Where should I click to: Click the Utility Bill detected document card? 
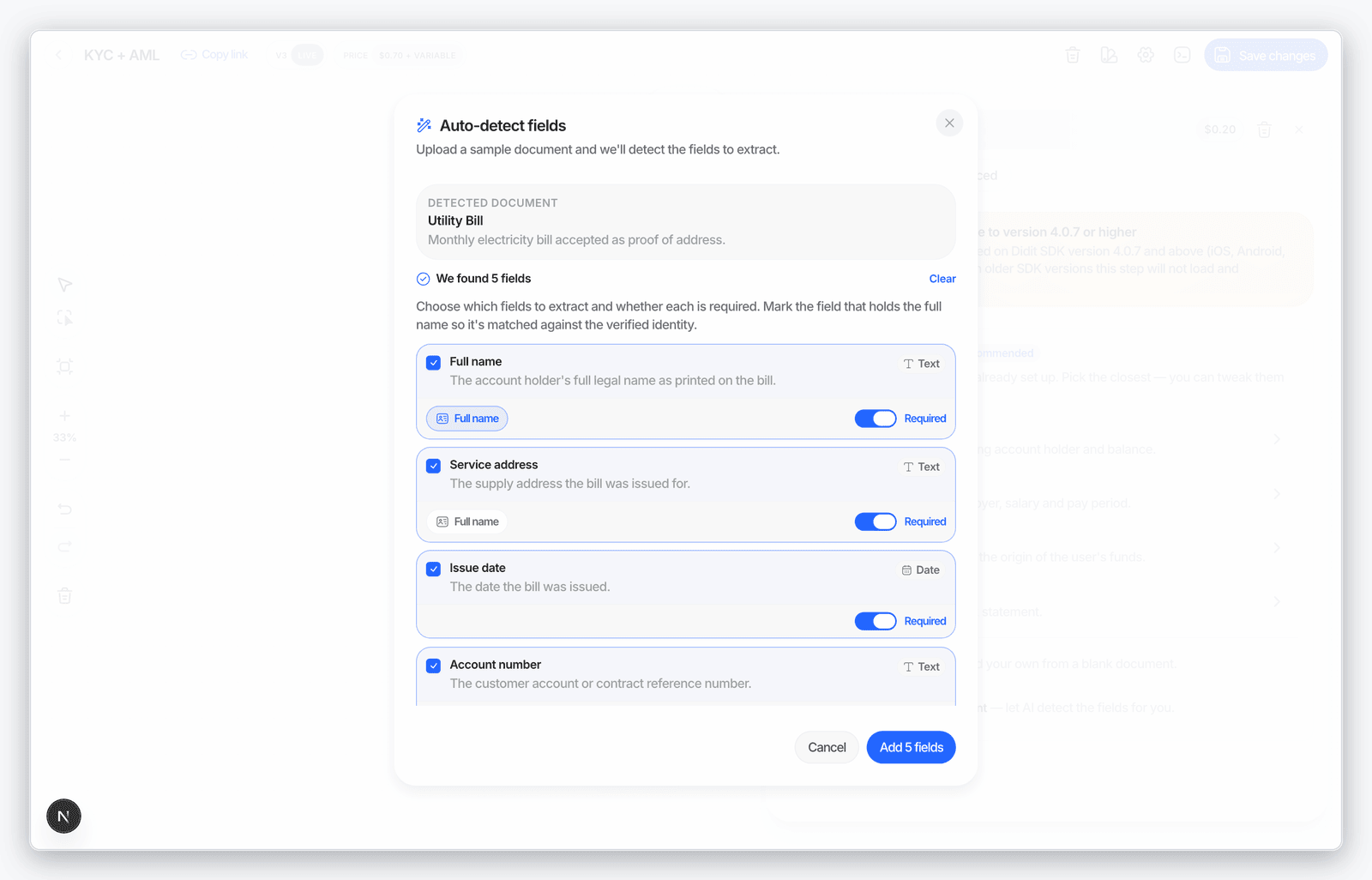(x=686, y=222)
